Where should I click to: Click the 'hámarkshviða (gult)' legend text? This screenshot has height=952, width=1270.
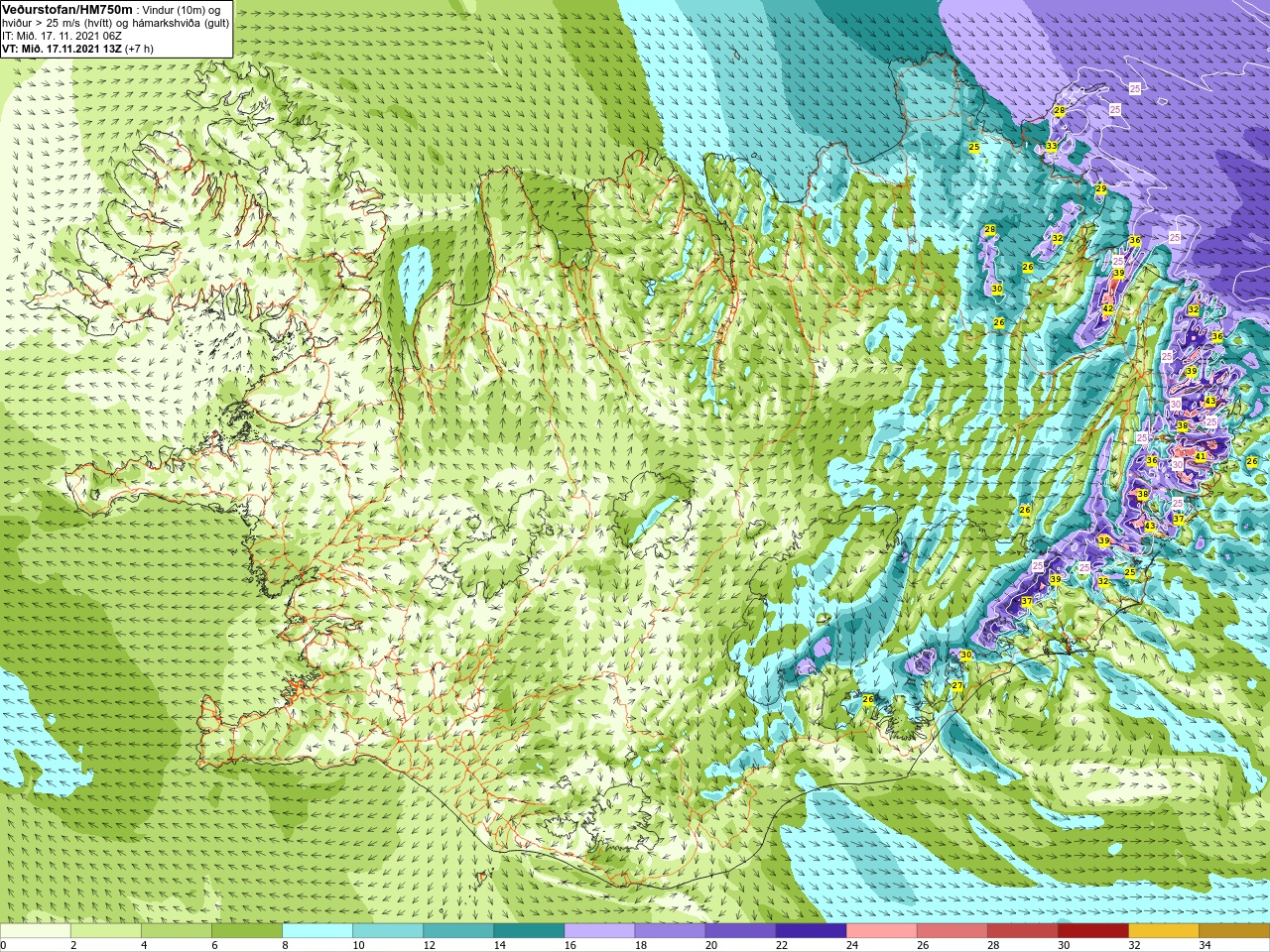point(182,23)
